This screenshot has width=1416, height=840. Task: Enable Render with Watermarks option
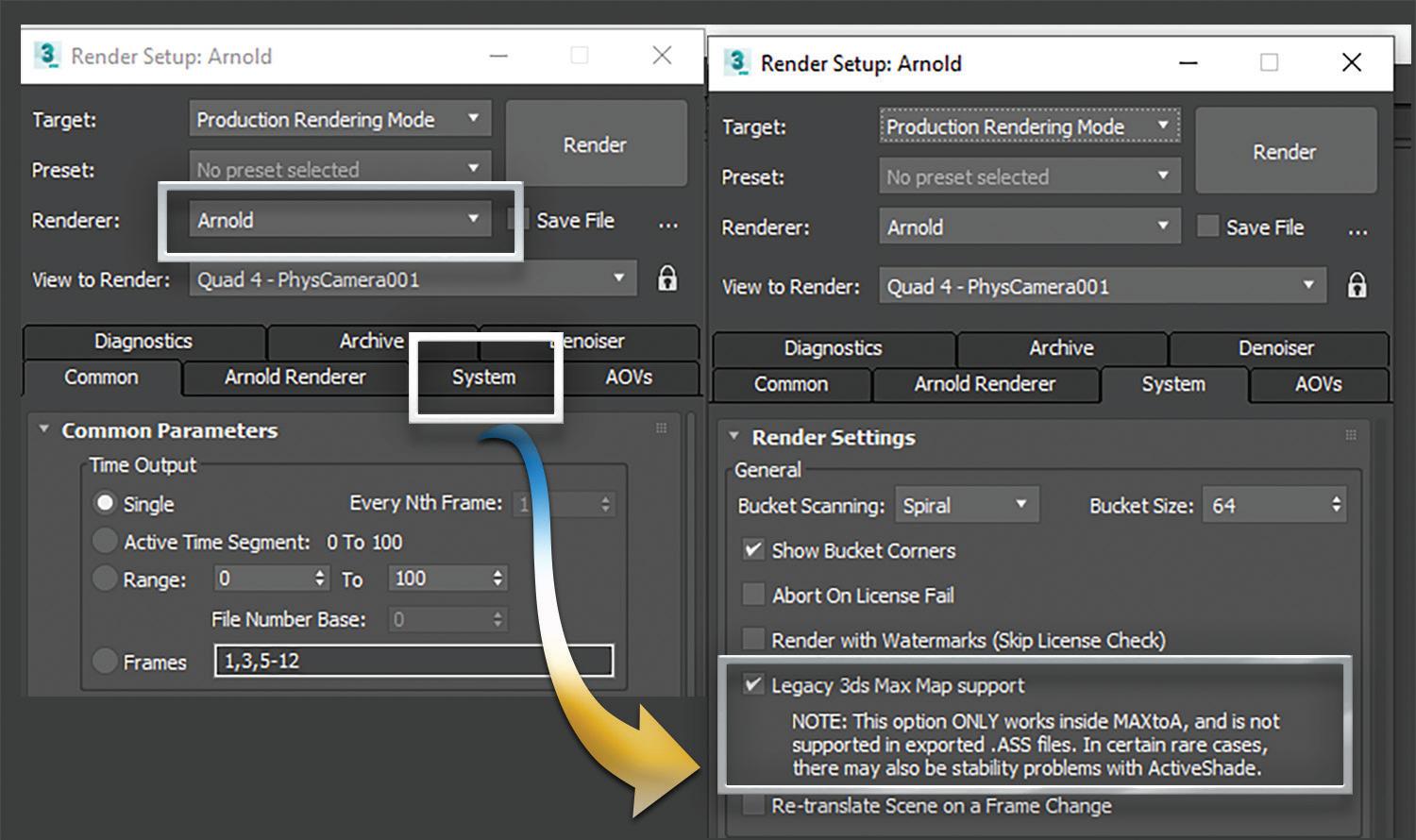pos(753,639)
